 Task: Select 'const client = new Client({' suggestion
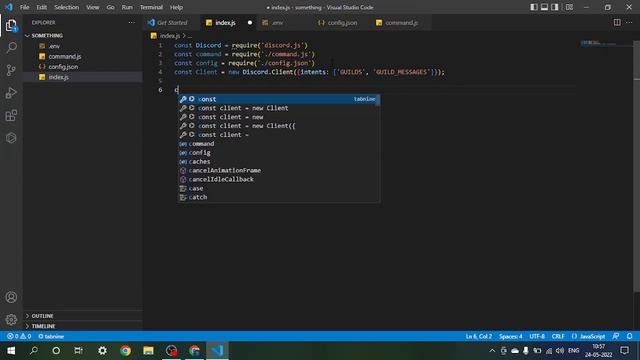point(279,126)
